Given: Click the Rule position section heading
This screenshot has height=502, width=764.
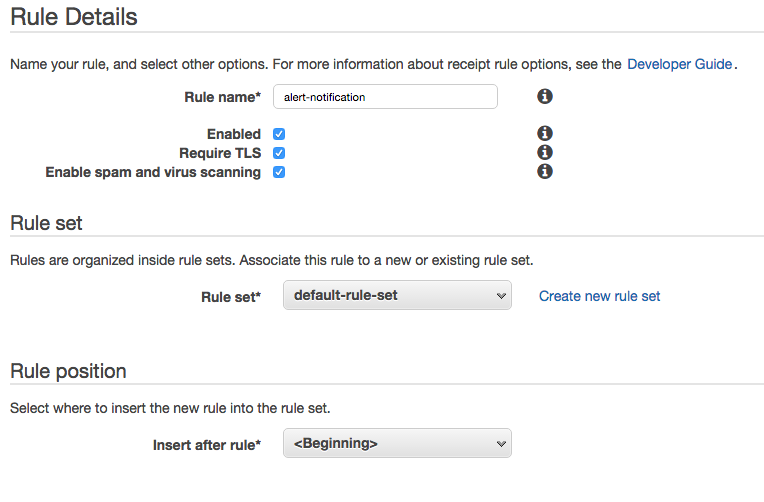Looking at the screenshot, I should (x=68, y=371).
